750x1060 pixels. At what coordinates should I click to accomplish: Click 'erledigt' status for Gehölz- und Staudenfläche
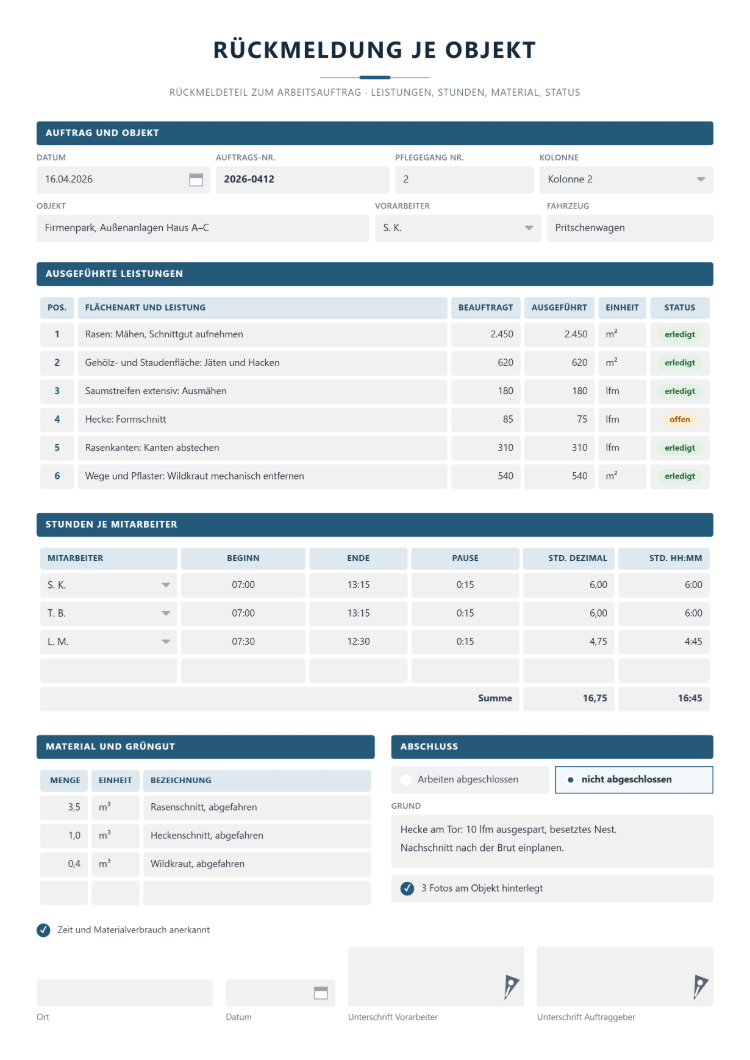pos(680,363)
